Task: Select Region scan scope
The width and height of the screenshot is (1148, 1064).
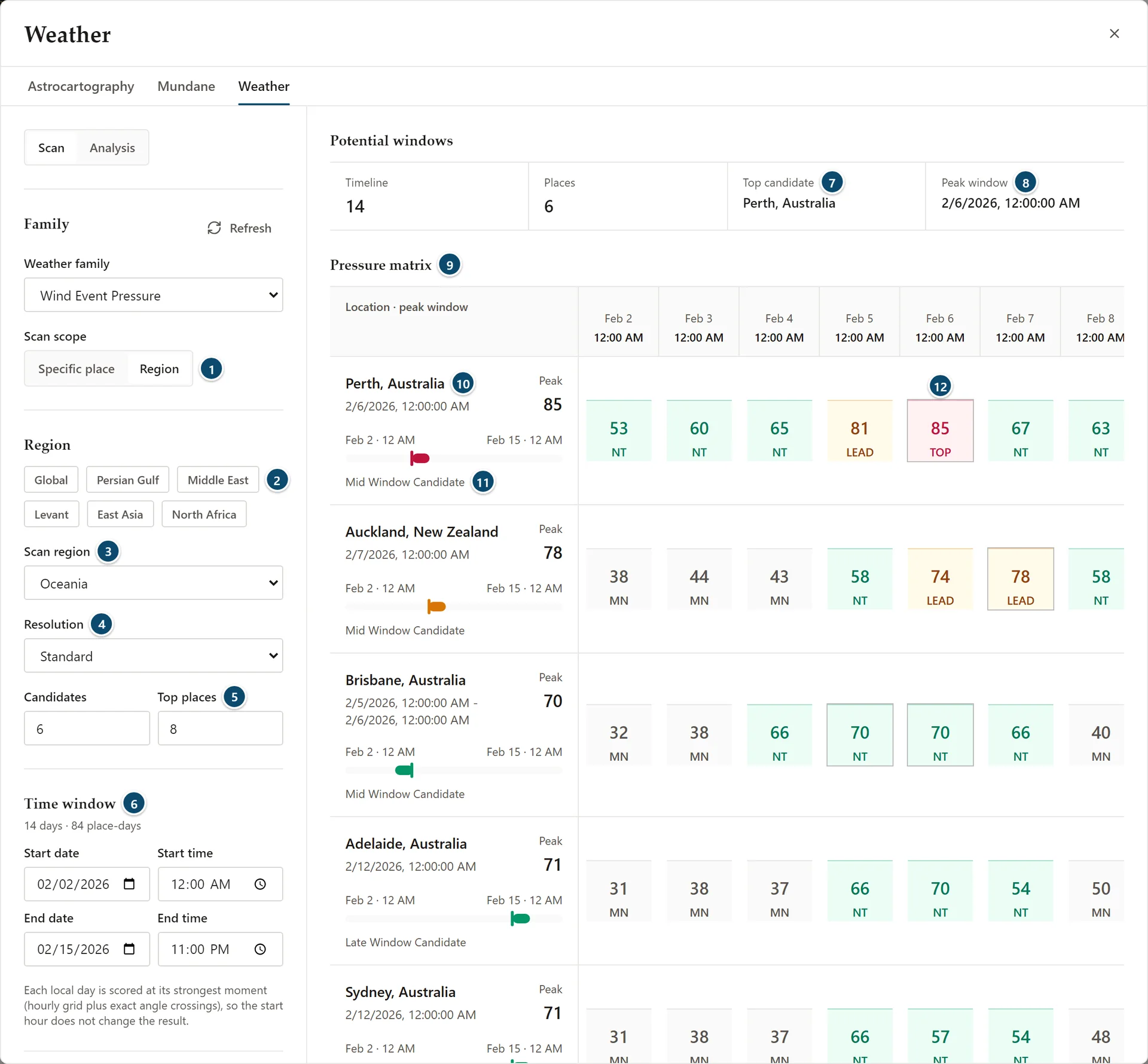Action: [x=159, y=369]
